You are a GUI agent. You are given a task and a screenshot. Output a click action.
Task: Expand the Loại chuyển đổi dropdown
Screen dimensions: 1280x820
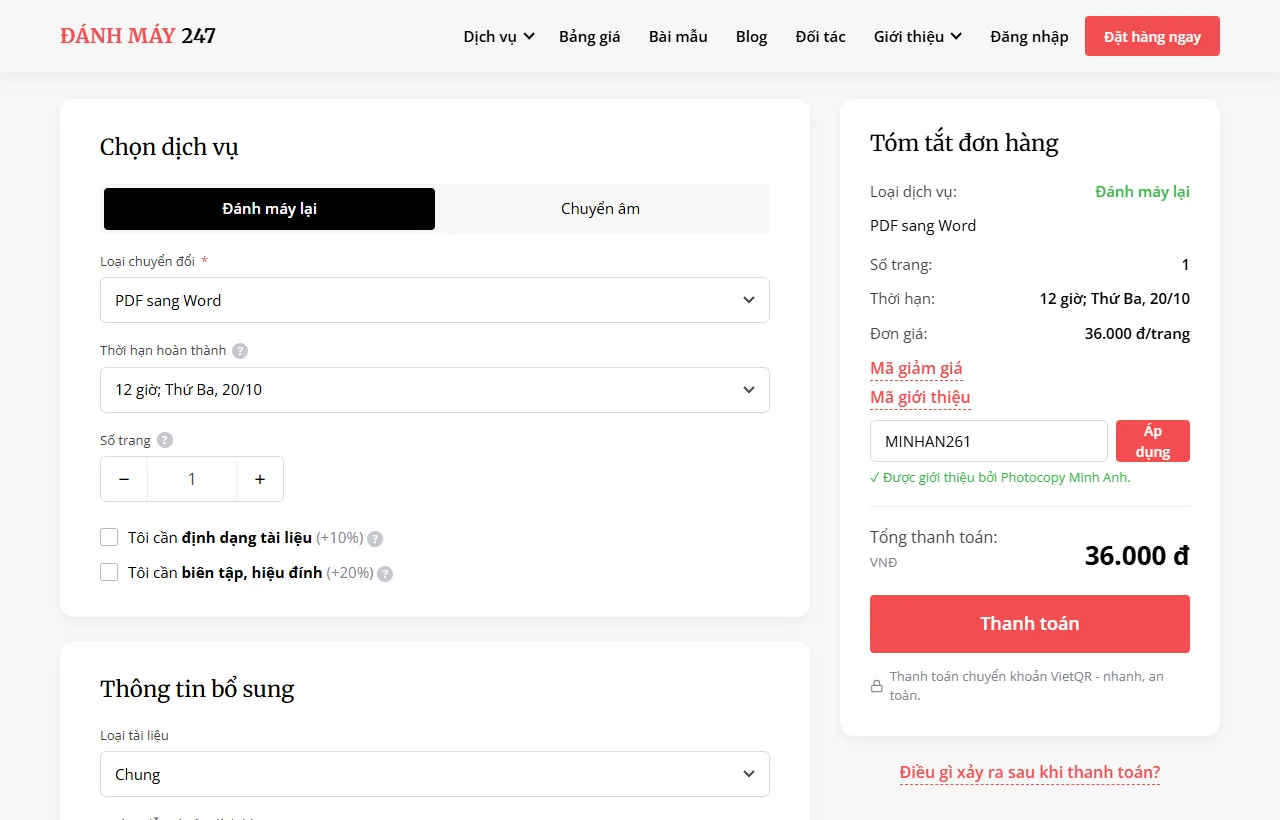[x=435, y=300]
